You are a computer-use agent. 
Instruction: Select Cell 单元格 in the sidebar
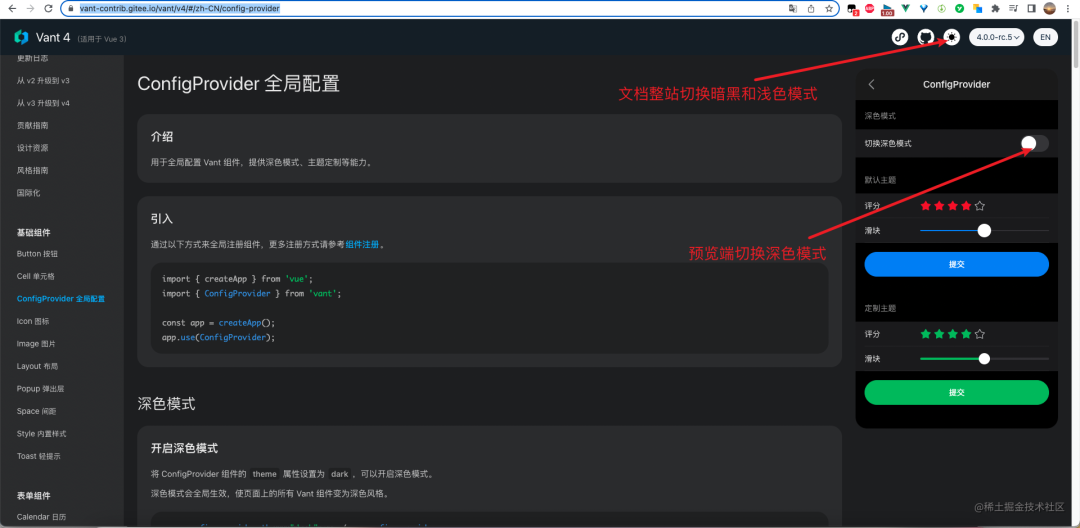click(35, 276)
